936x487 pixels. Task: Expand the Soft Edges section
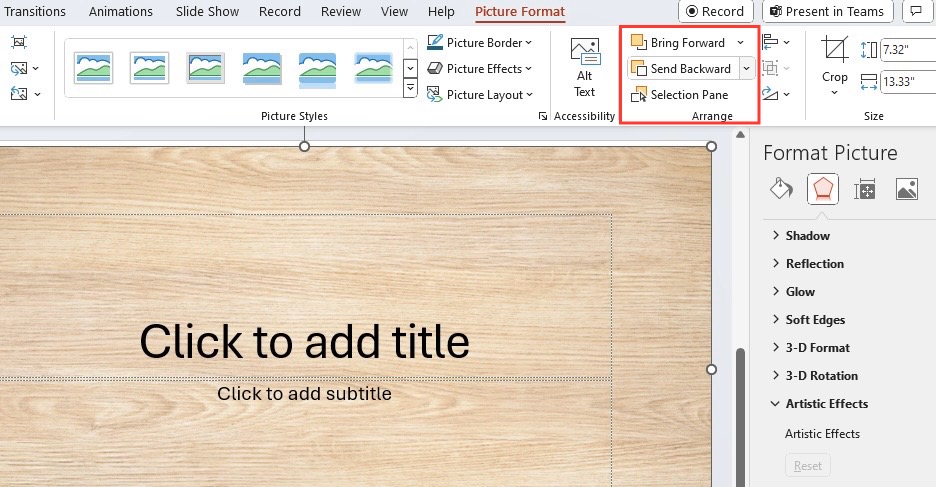tap(808, 319)
